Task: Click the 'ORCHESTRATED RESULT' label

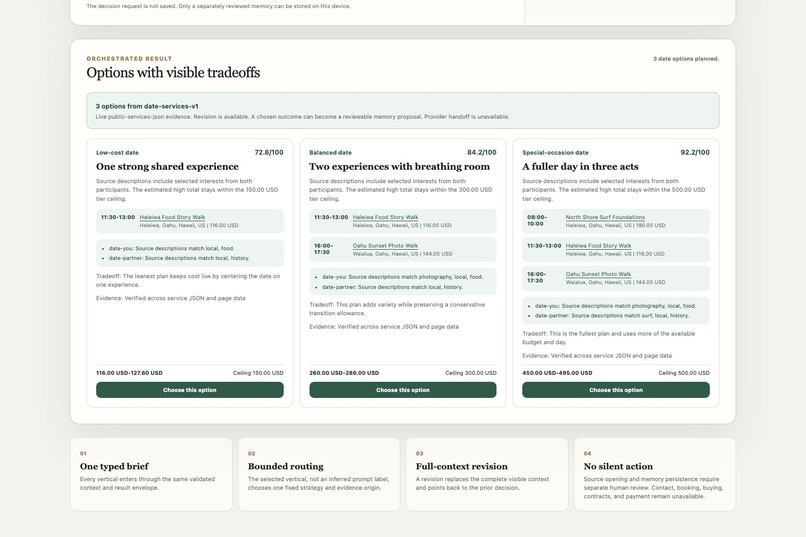Action: click(129, 59)
